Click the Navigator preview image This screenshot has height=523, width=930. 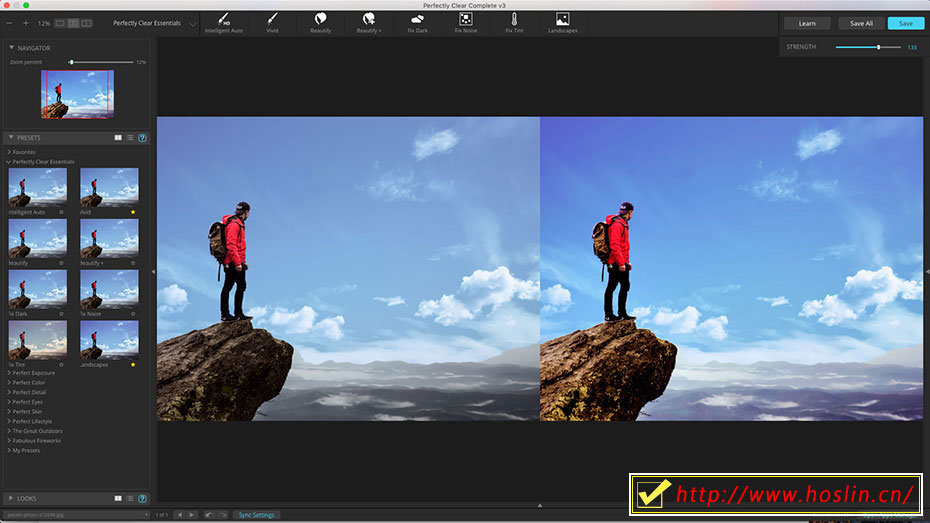[77, 94]
